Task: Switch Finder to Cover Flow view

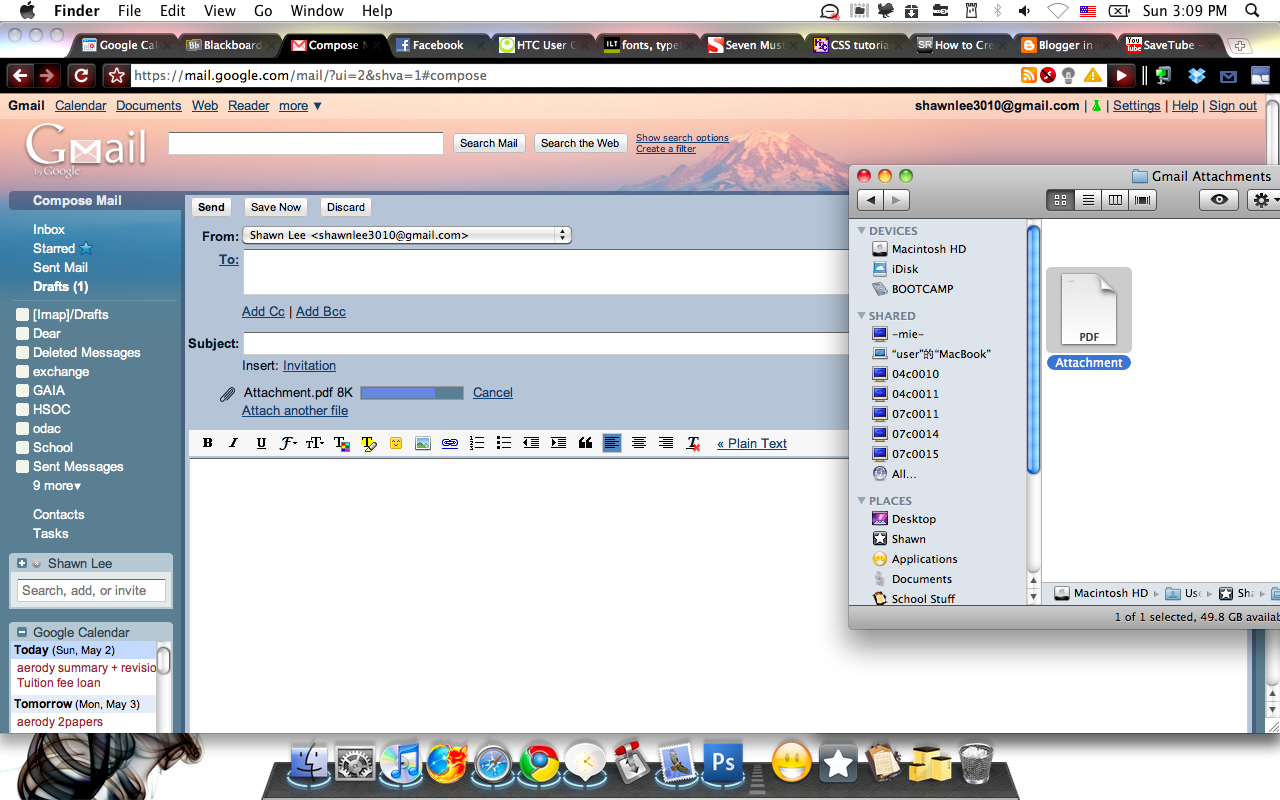Action: pyautogui.click(x=1141, y=200)
